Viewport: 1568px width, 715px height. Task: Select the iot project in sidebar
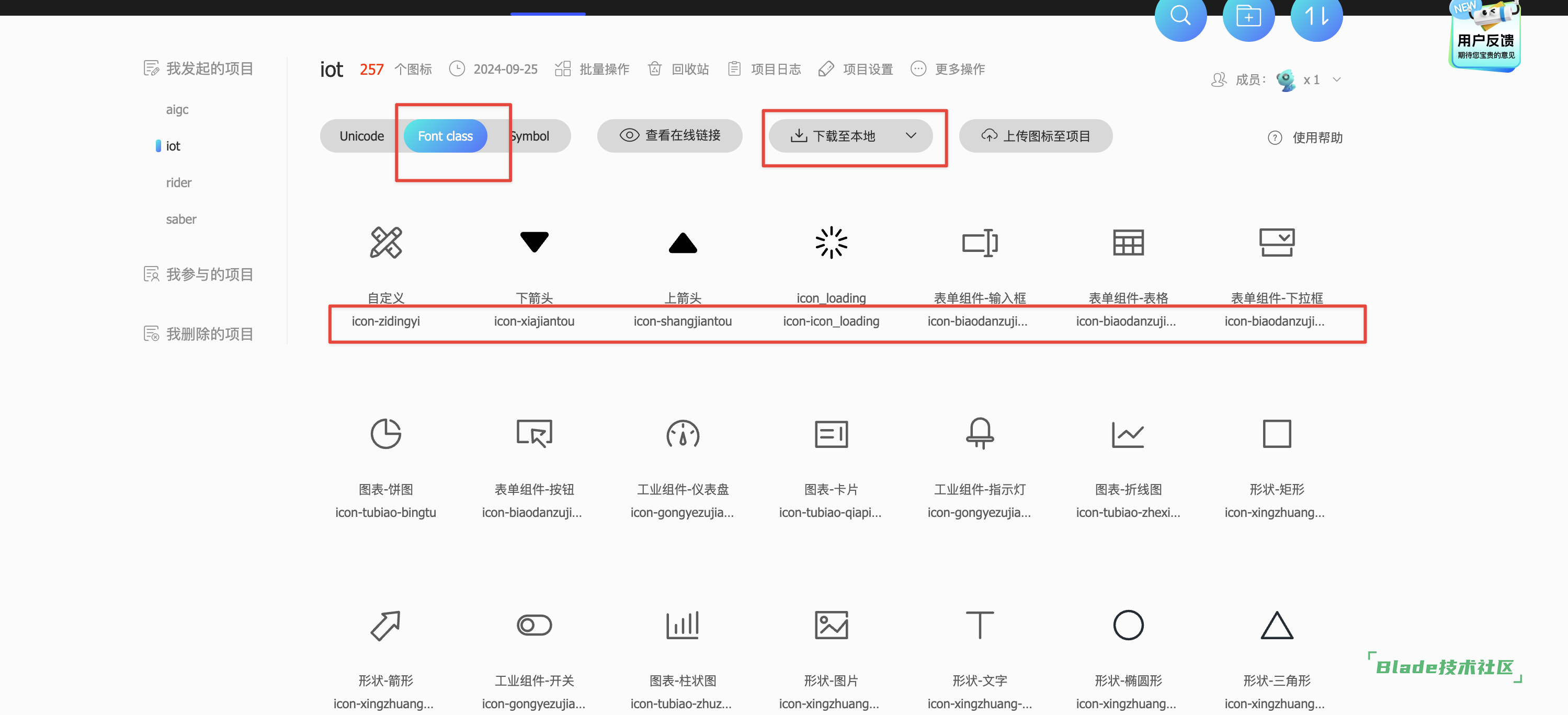173,146
